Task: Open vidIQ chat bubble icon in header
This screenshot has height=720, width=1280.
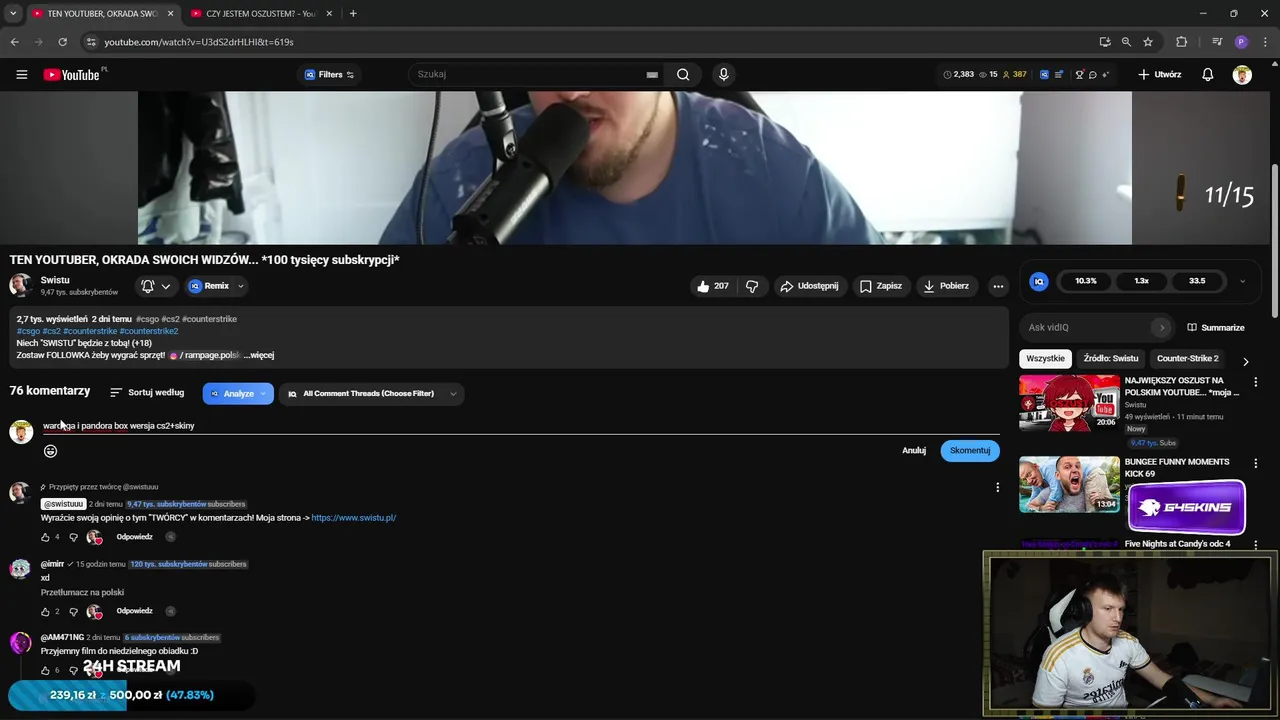Action: pyautogui.click(x=1093, y=74)
